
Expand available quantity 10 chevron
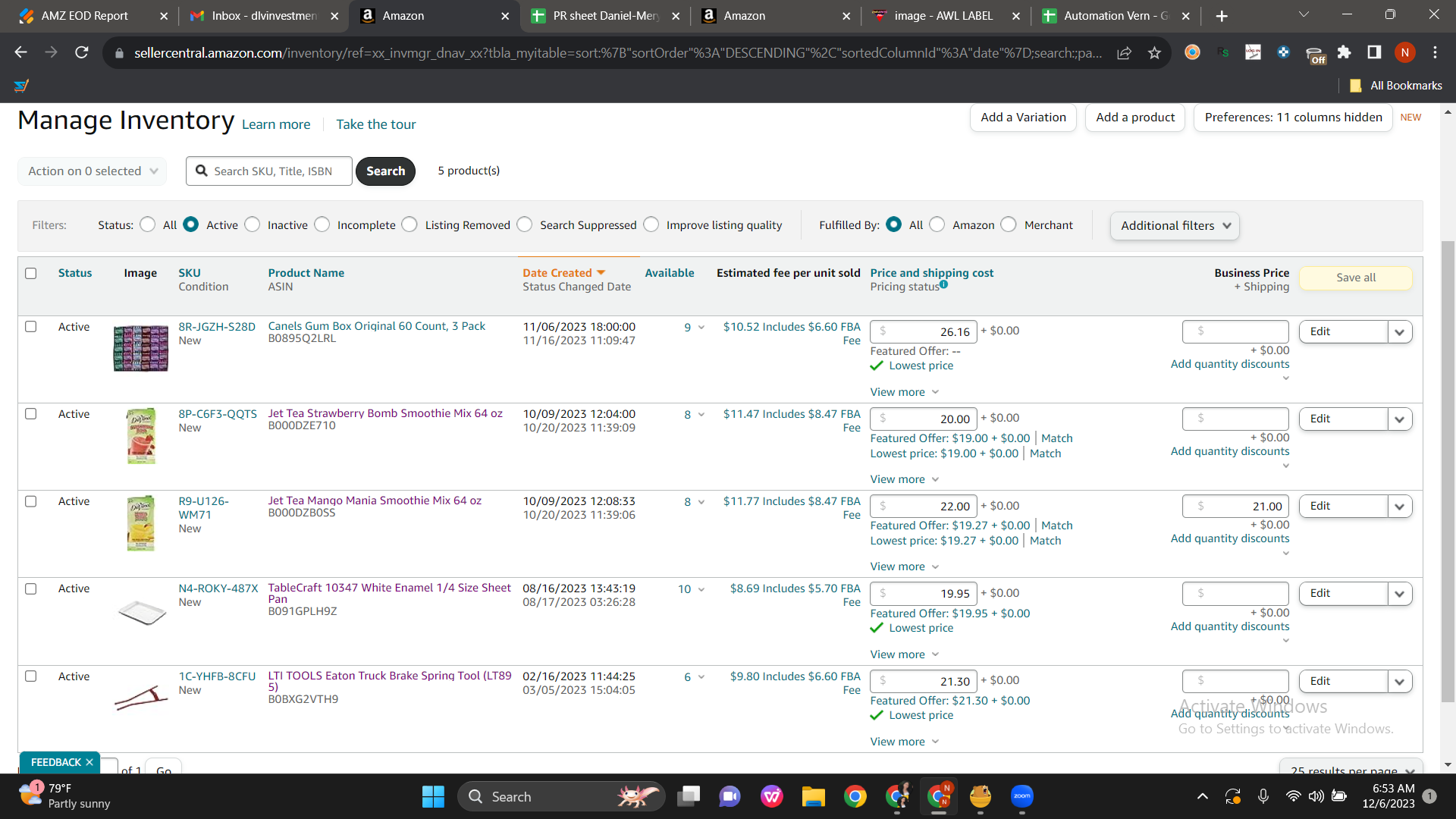701,589
